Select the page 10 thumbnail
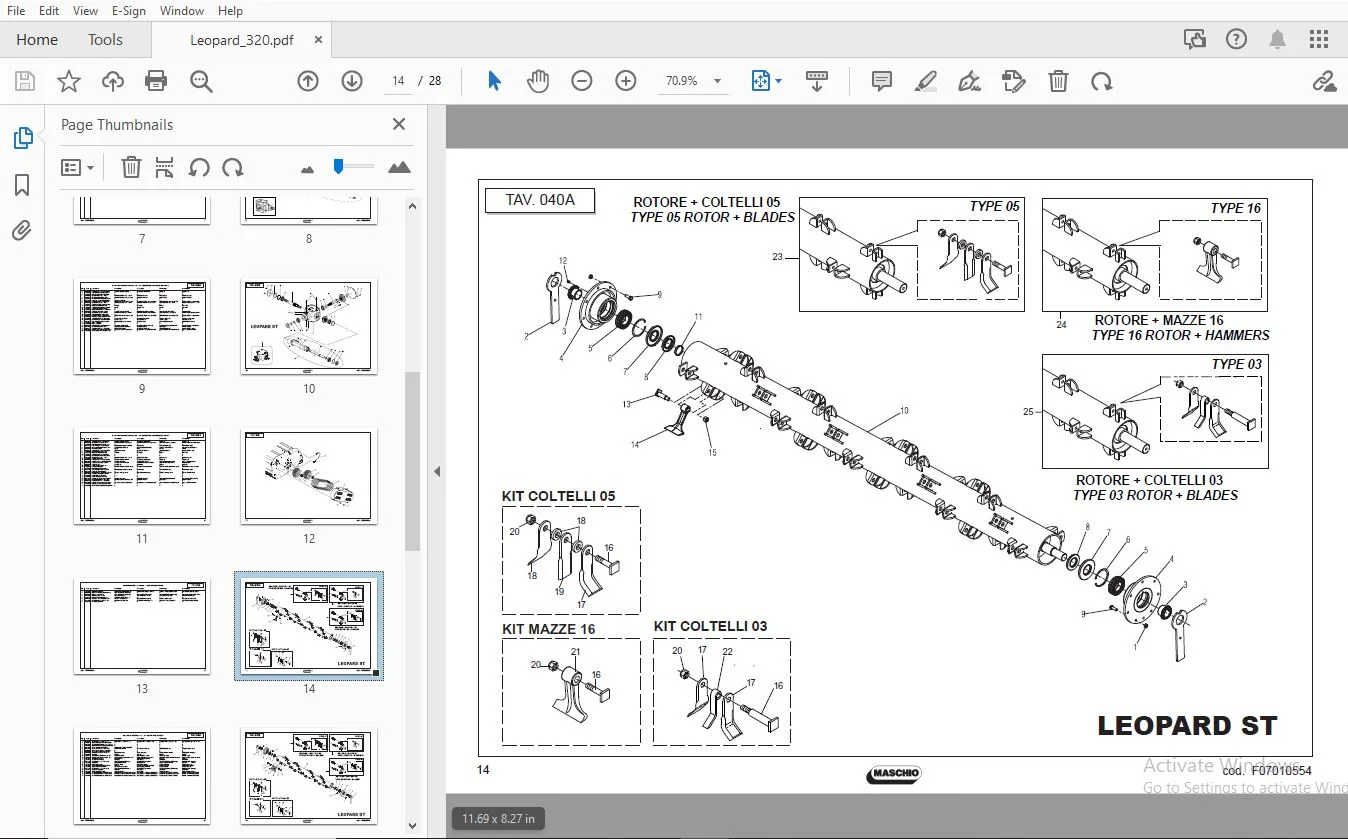Viewport: 1348px width, 839px height. pos(309,326)
